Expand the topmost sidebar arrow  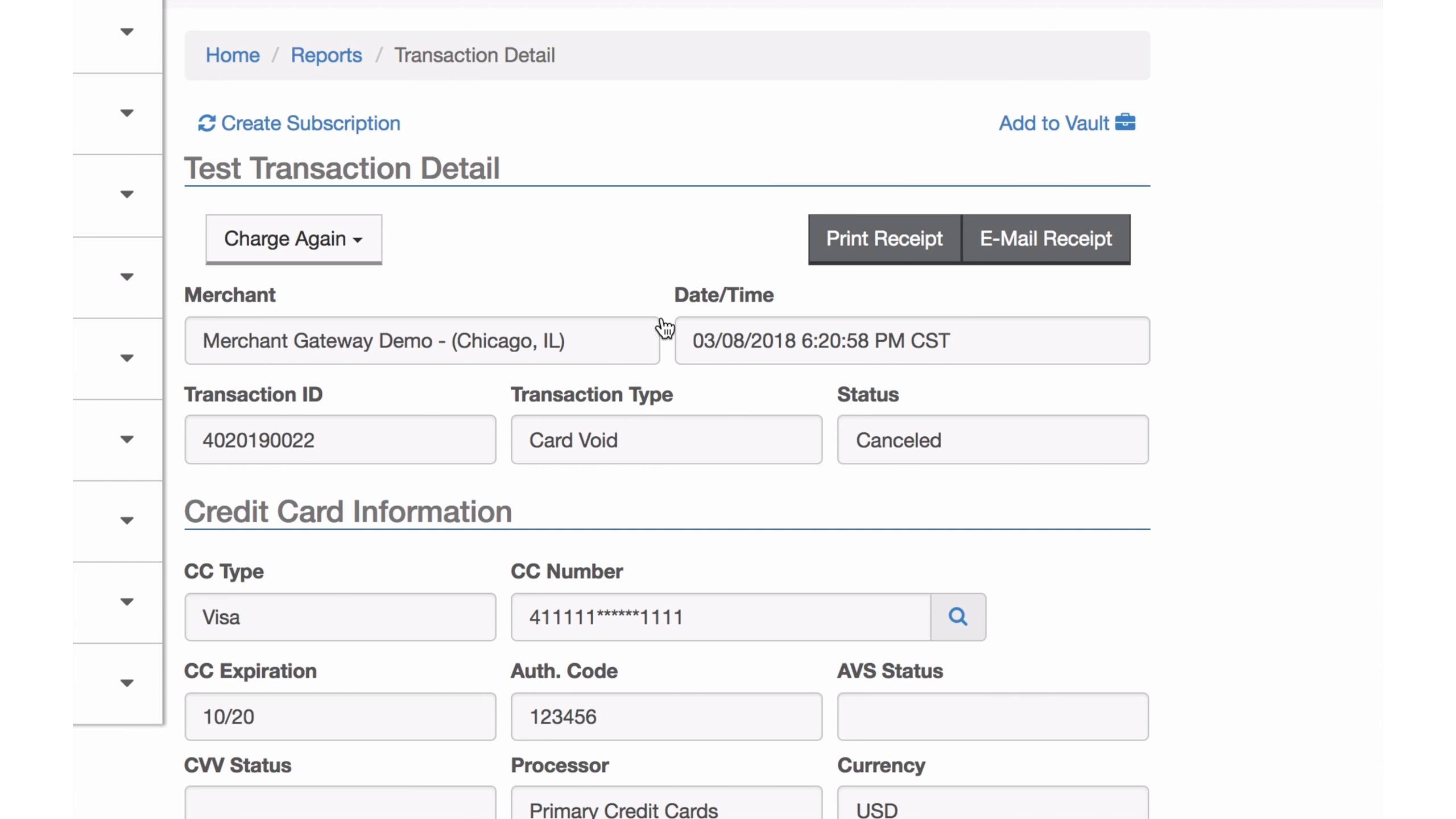(127, 32)
